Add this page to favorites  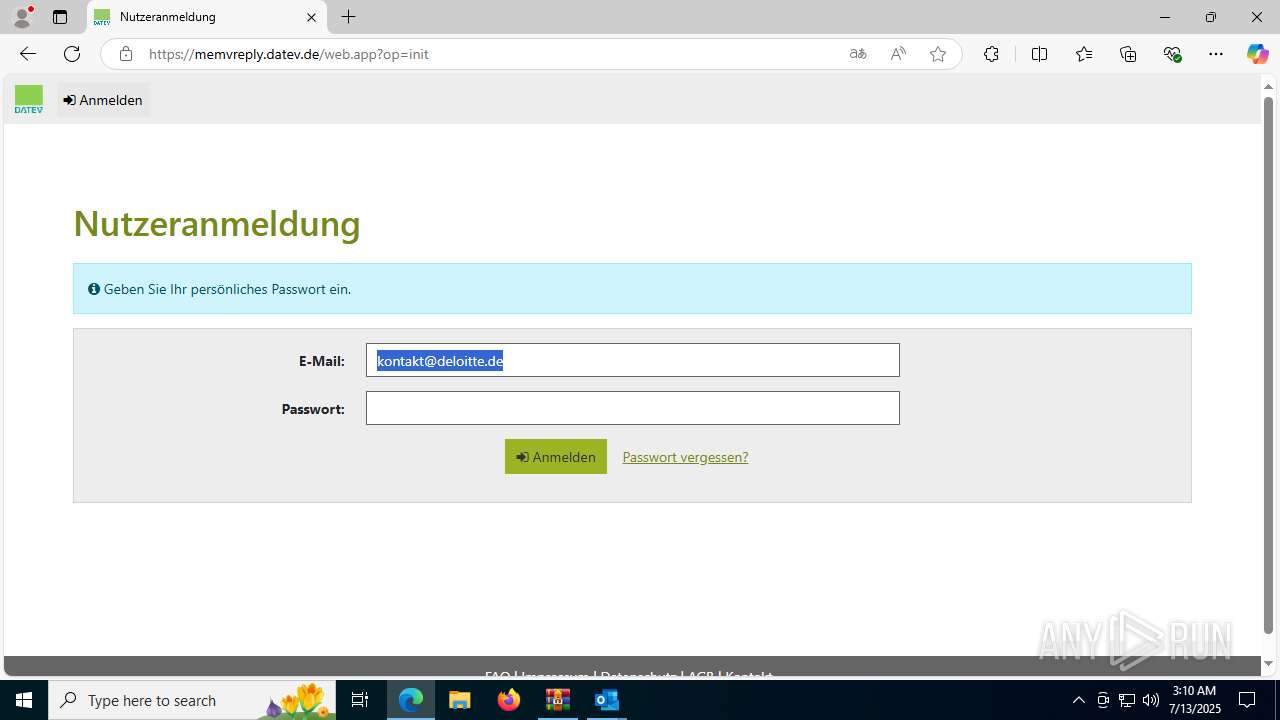point(938,54)
